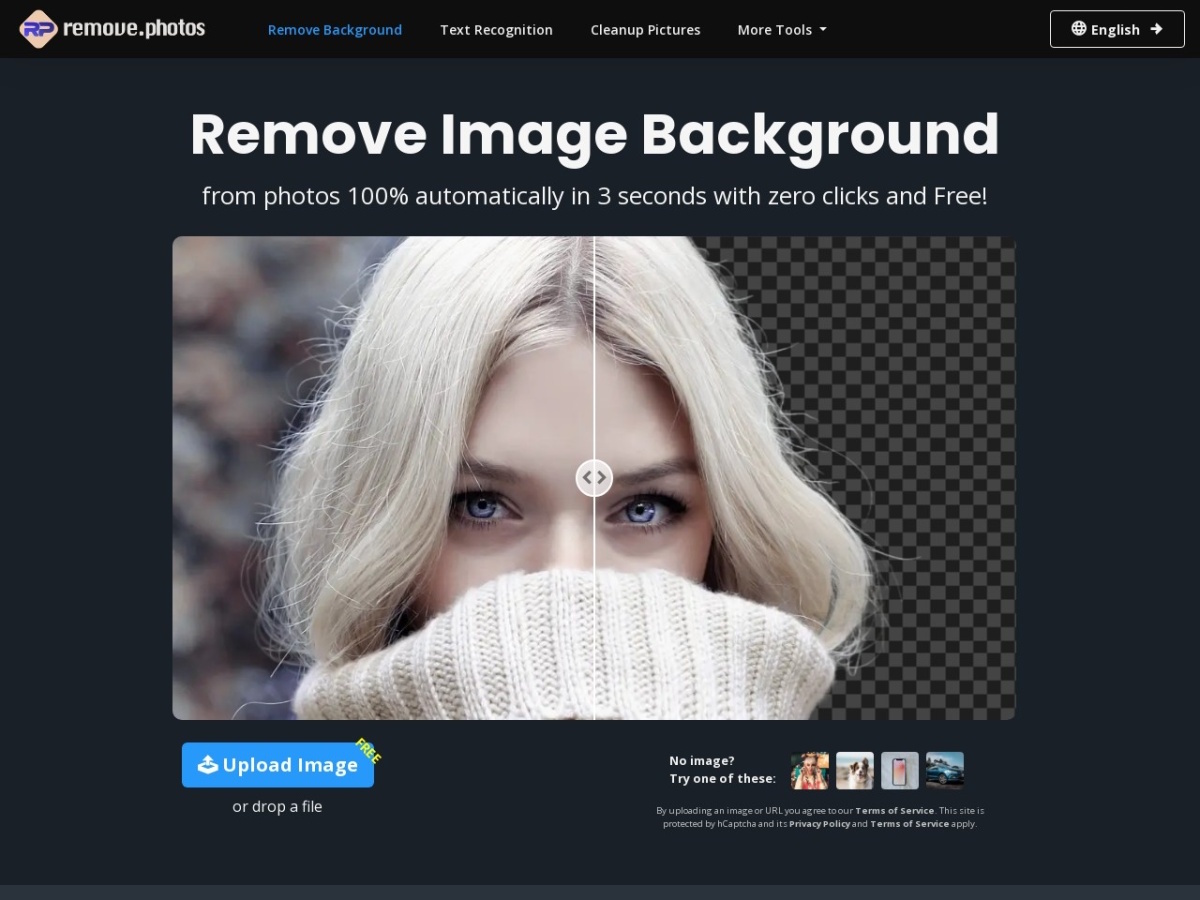Select the woman sample image thumbnail

point(810,770)
